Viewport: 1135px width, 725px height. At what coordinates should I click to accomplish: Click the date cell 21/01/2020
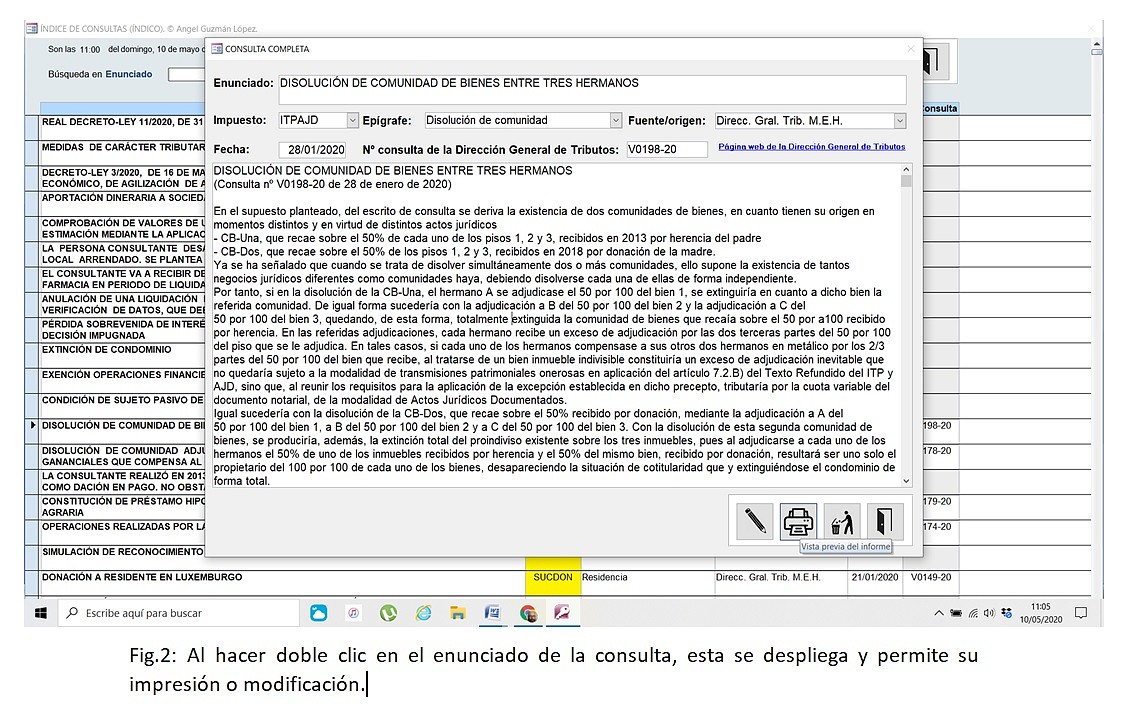(874, 582)
